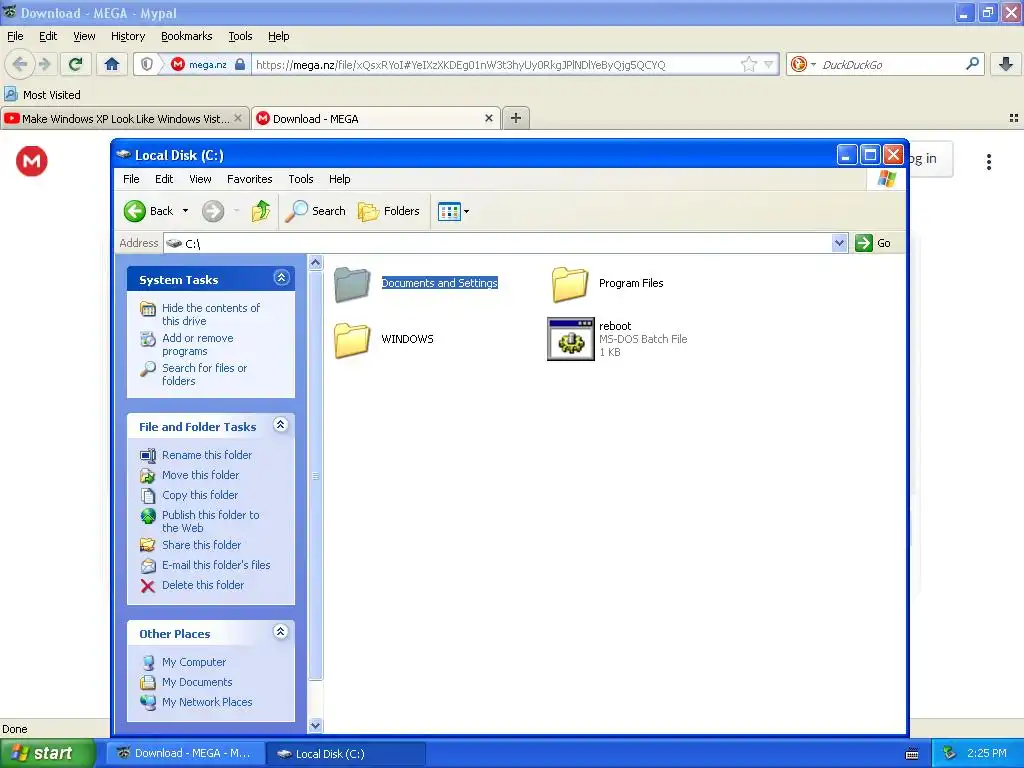The width and height of the screenshot is (1024, 768).
Task: Click Hide the contents of this drive
Action: (x=210, y=314)
